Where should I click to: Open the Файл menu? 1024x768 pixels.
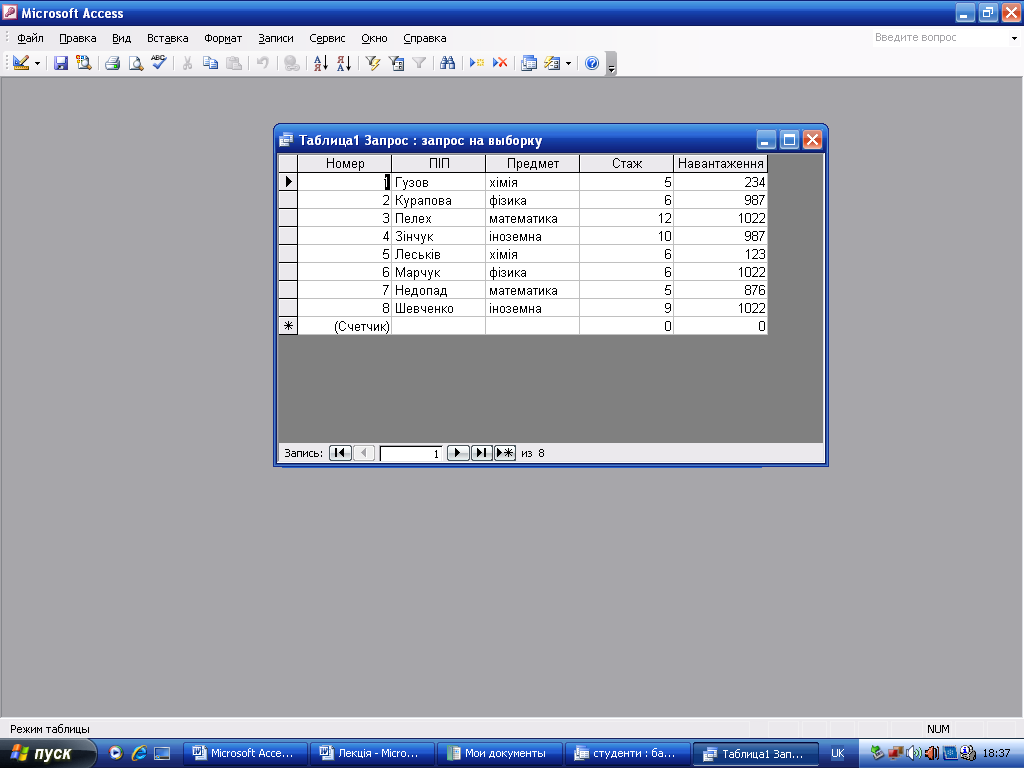tap(30, 38)
